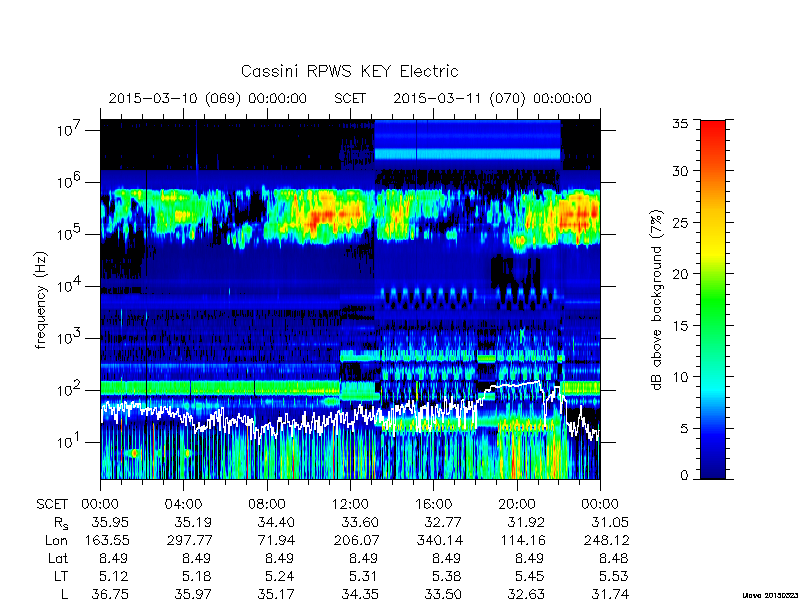Click the Lon value "163.55"
The image size is (800, 600).
tap(106, 540)
